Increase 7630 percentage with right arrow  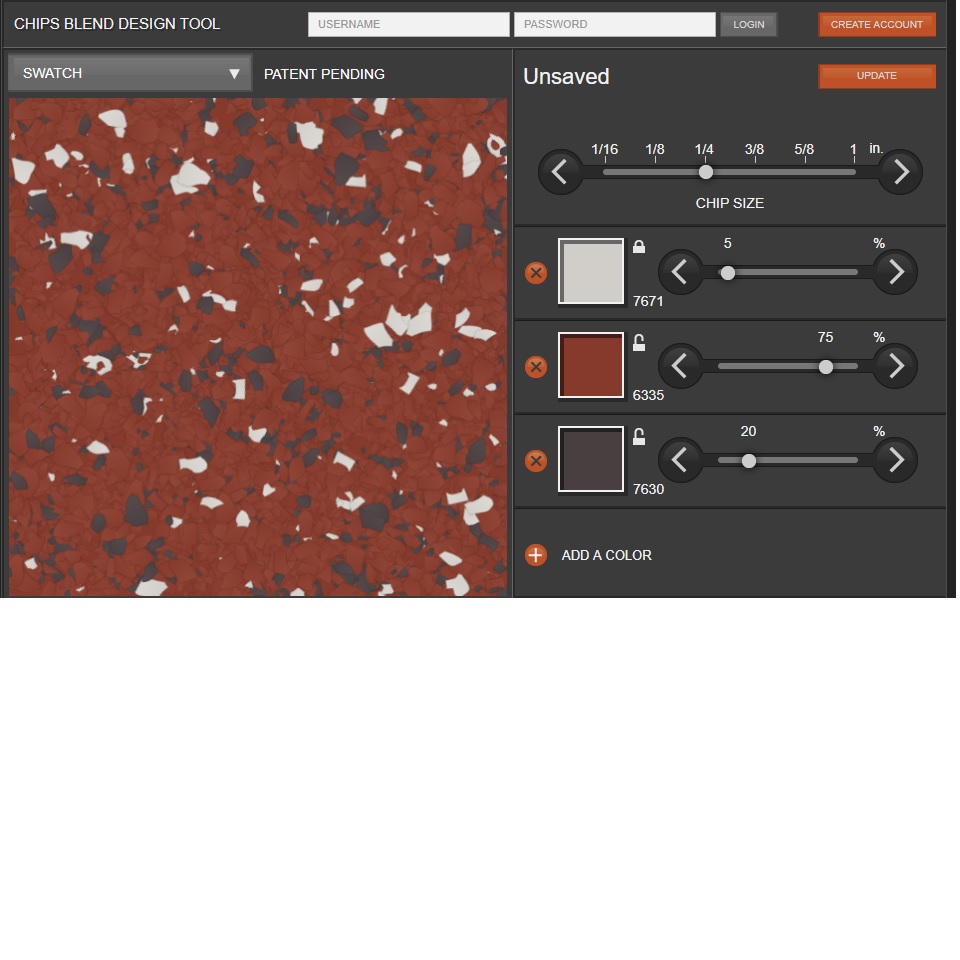pyautogui.click(x=895, y=460)
